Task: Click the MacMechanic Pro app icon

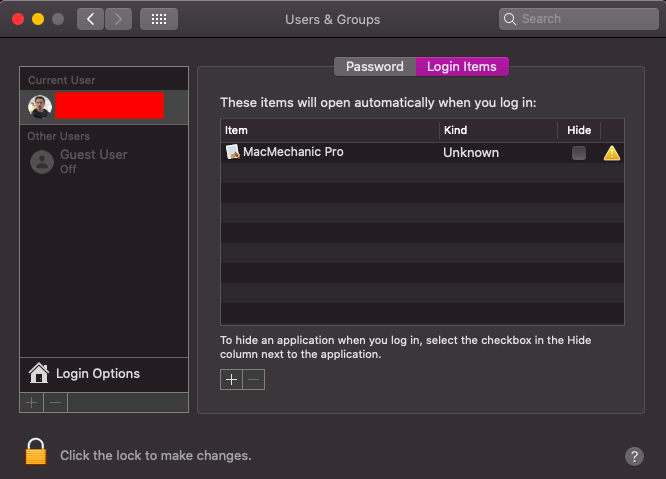Action: tap(232, 153)
